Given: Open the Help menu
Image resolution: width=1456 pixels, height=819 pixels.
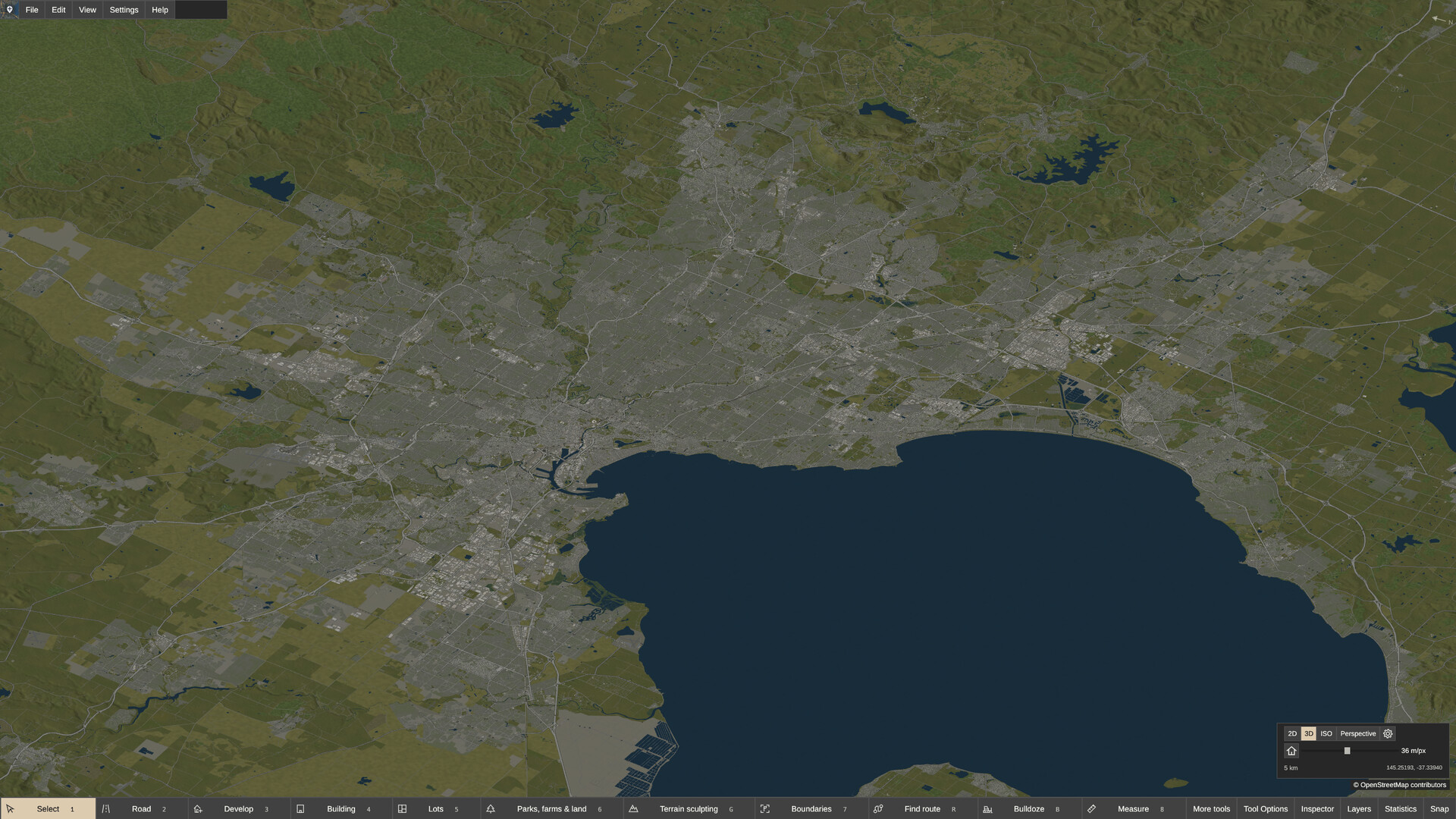Looking at the screenshot, I should click(x=160, y=10).
